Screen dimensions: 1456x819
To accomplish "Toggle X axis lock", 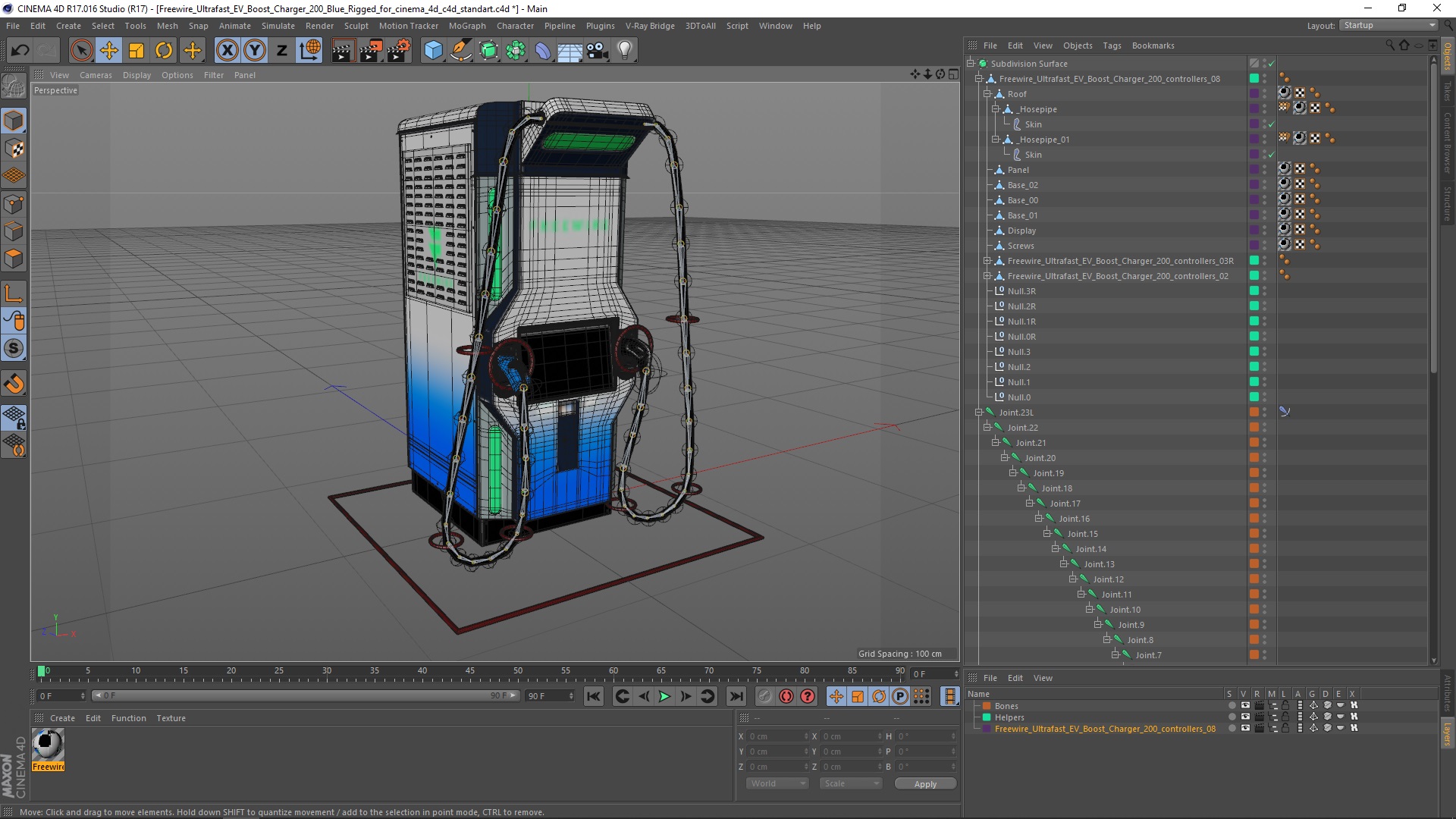I will (227, 51).
